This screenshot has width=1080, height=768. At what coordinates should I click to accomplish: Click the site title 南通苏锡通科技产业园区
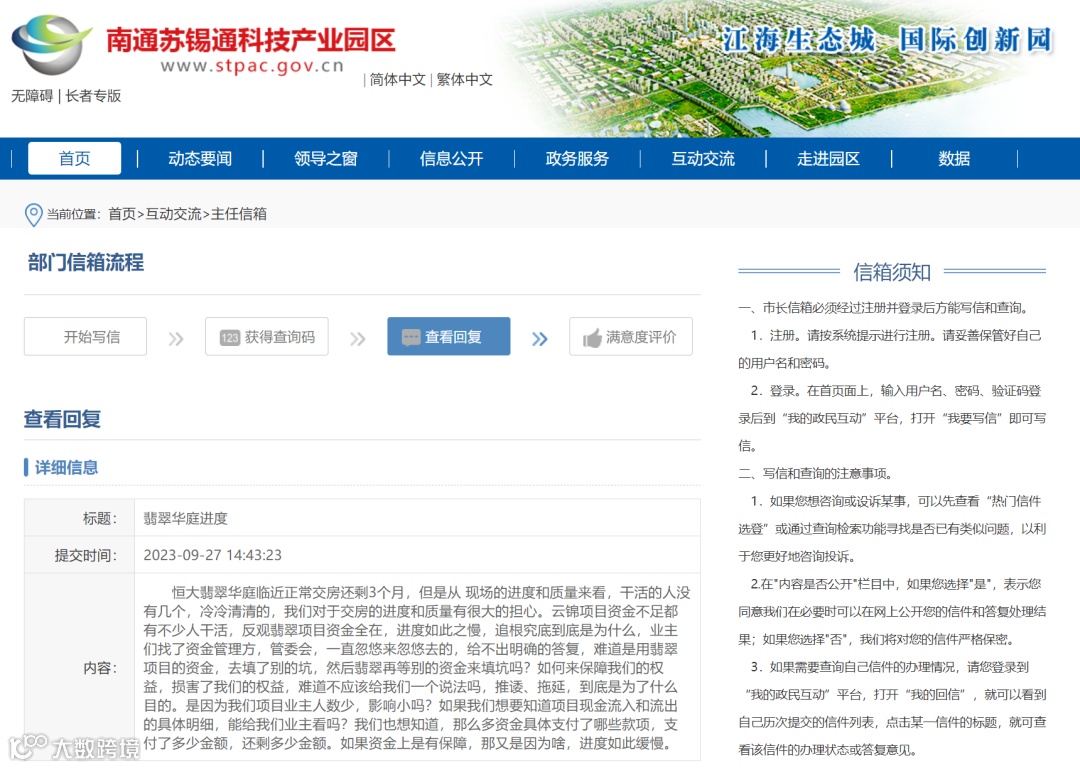[x=251, y=40]
